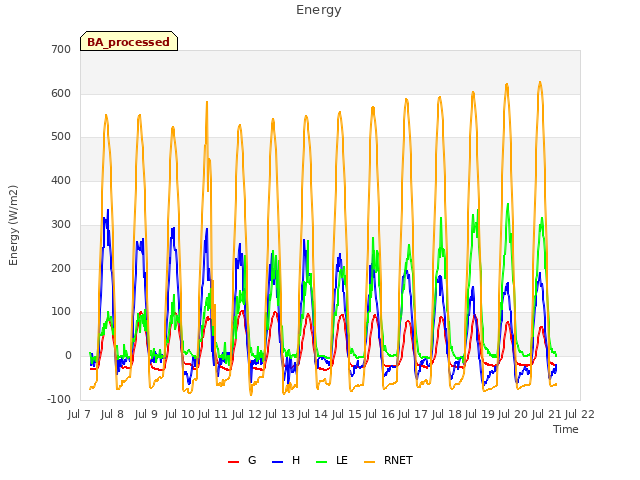Click the Time x-axis title

pos(566,429)
